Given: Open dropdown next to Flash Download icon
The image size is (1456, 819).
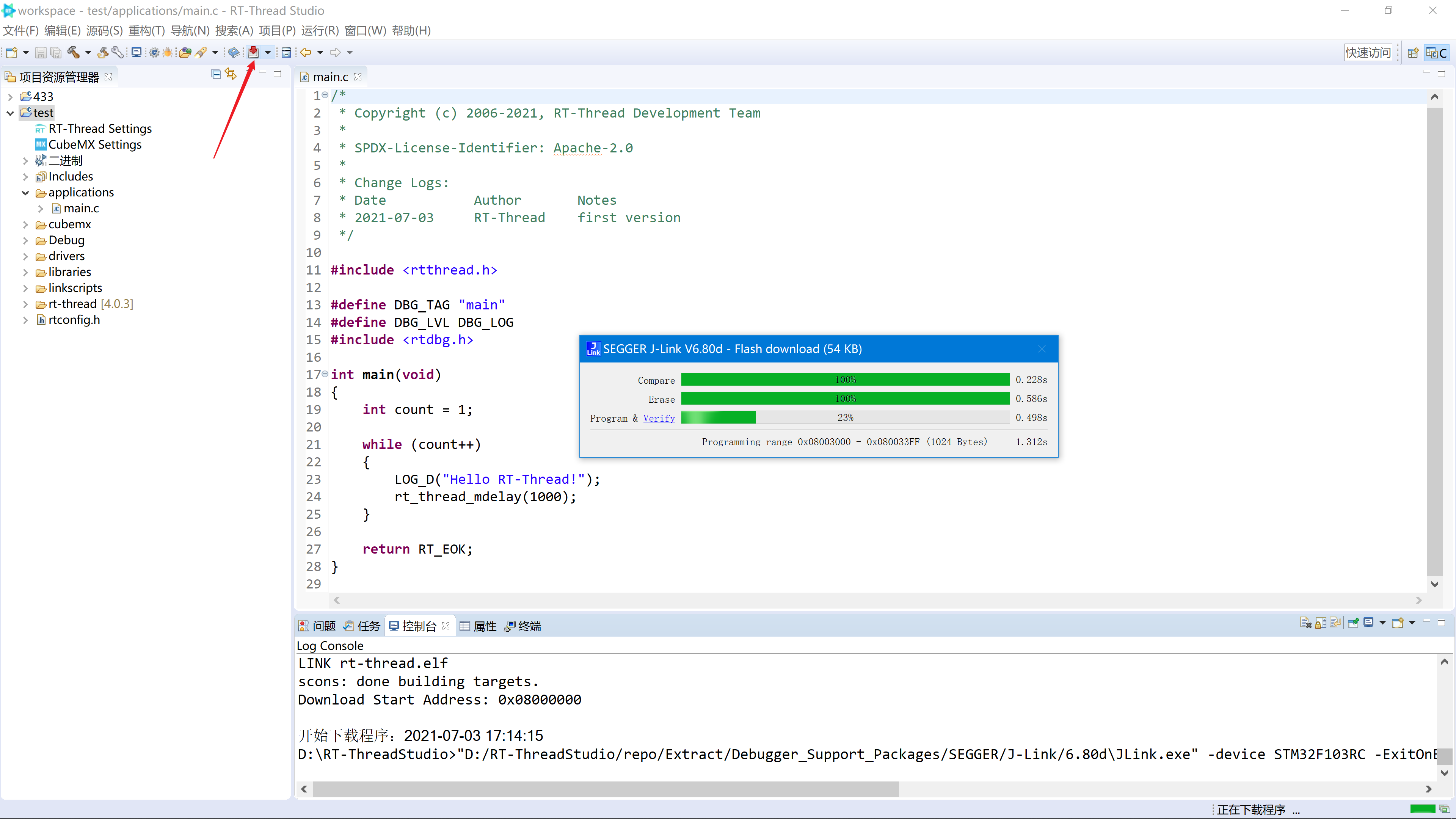Looking at the screenshot, I should pos(268,53).
